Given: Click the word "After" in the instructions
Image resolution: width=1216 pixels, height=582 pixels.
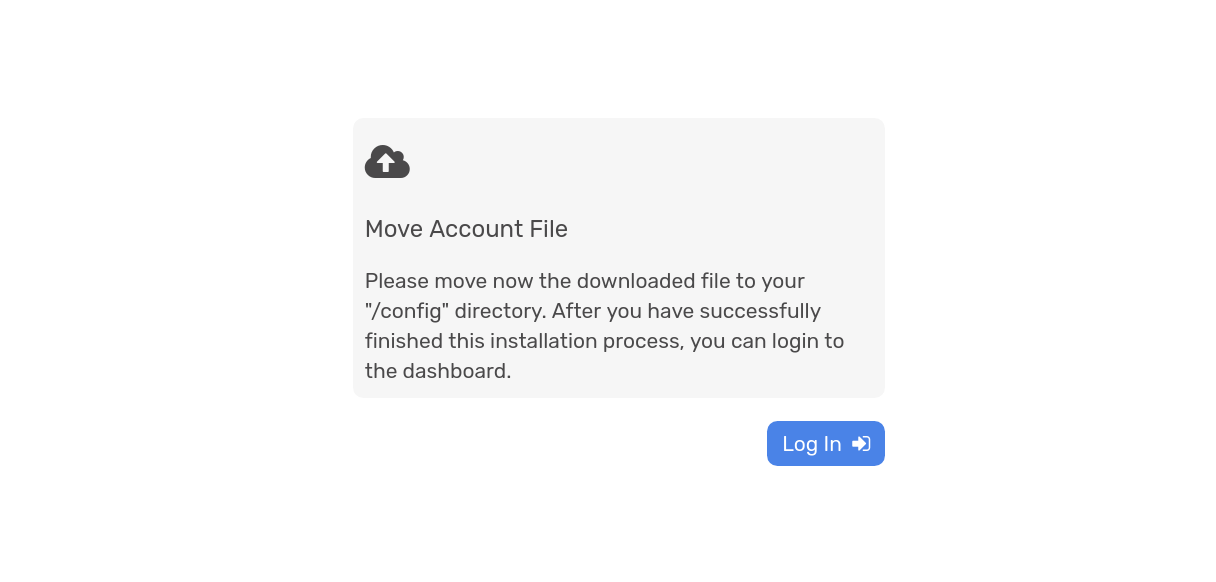Looking at the screenshot, I should tap(574, 311).
